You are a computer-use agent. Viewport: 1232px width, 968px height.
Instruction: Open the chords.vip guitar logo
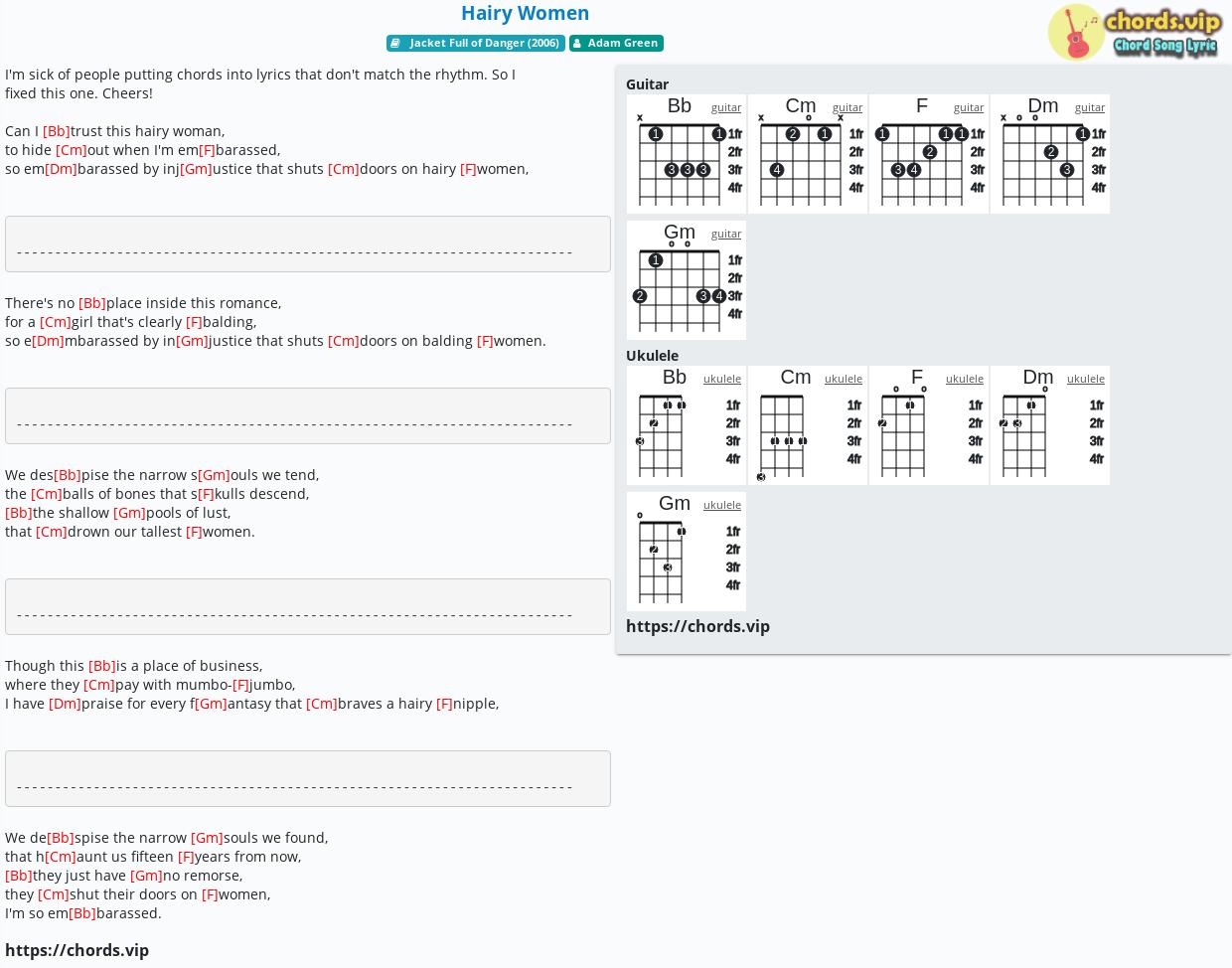(1134, 32)
